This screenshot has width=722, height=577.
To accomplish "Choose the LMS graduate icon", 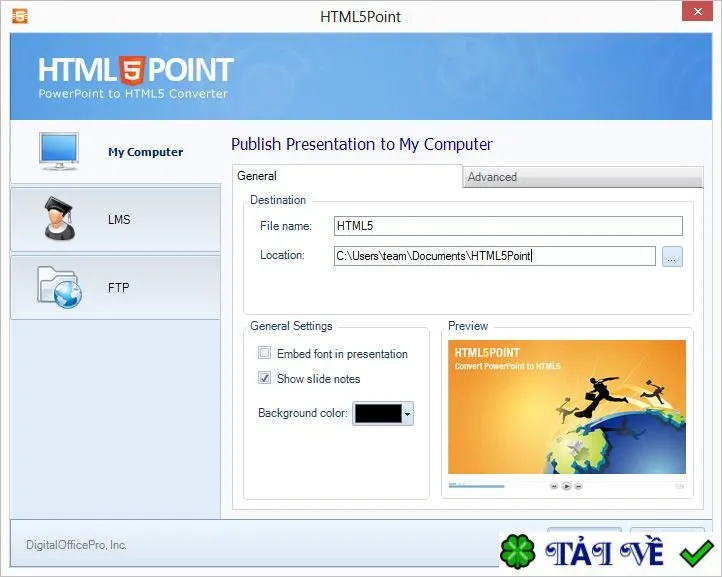I will point(59,218).
